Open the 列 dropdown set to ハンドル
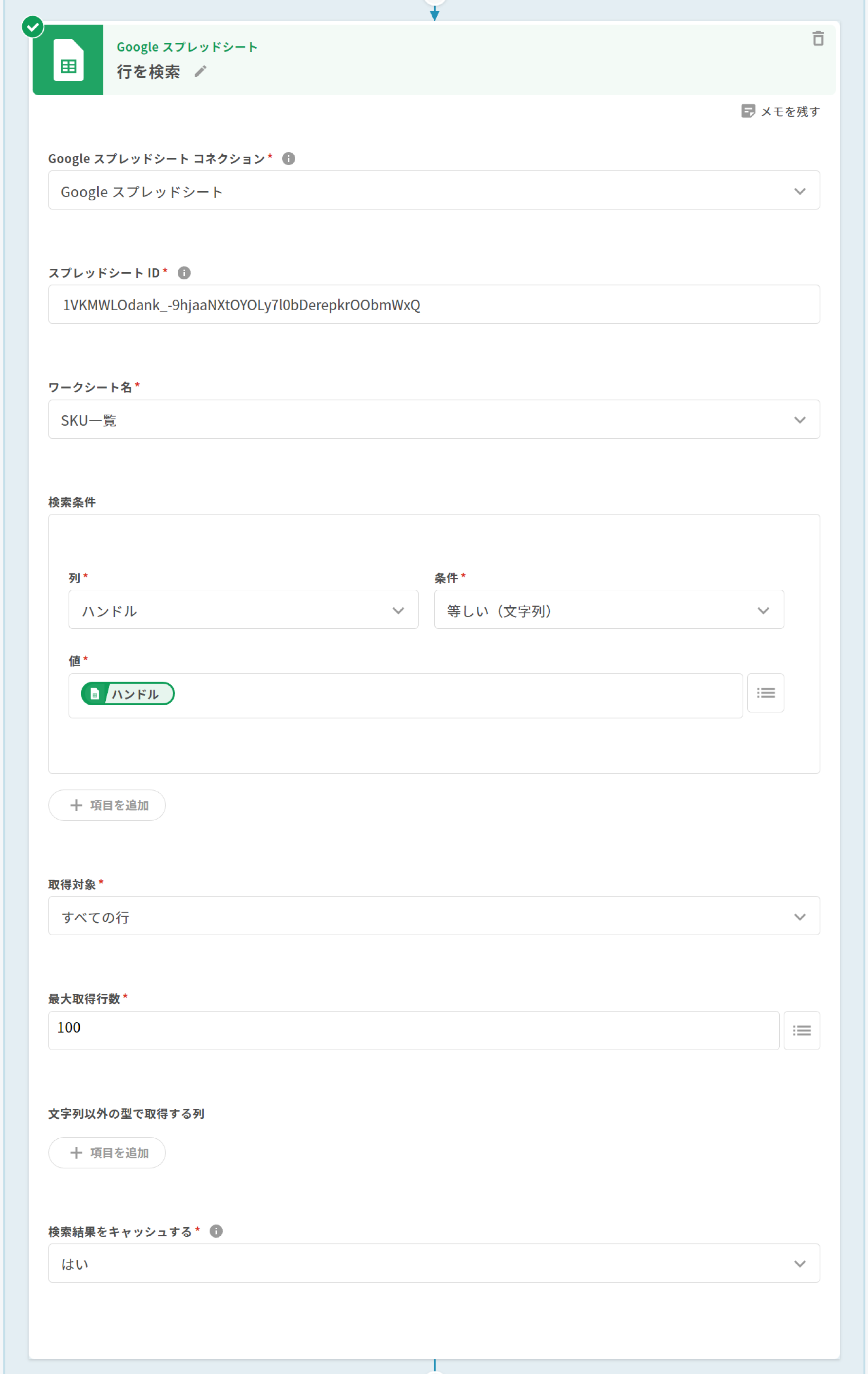Screen dimensions: 868x1374 [x=243, y=610]
